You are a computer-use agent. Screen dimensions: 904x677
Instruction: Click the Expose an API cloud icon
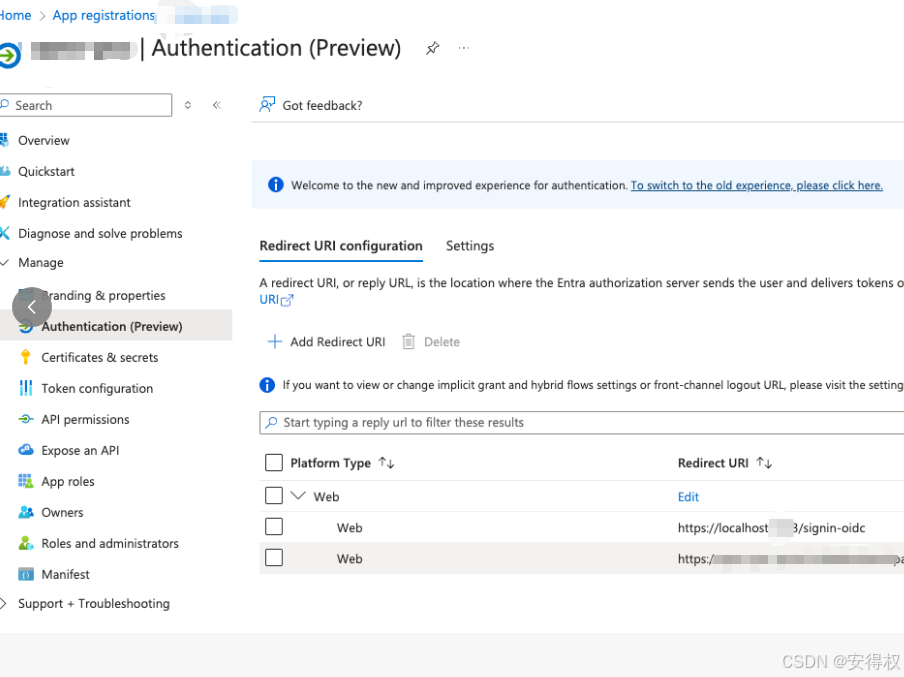[25, 450]
